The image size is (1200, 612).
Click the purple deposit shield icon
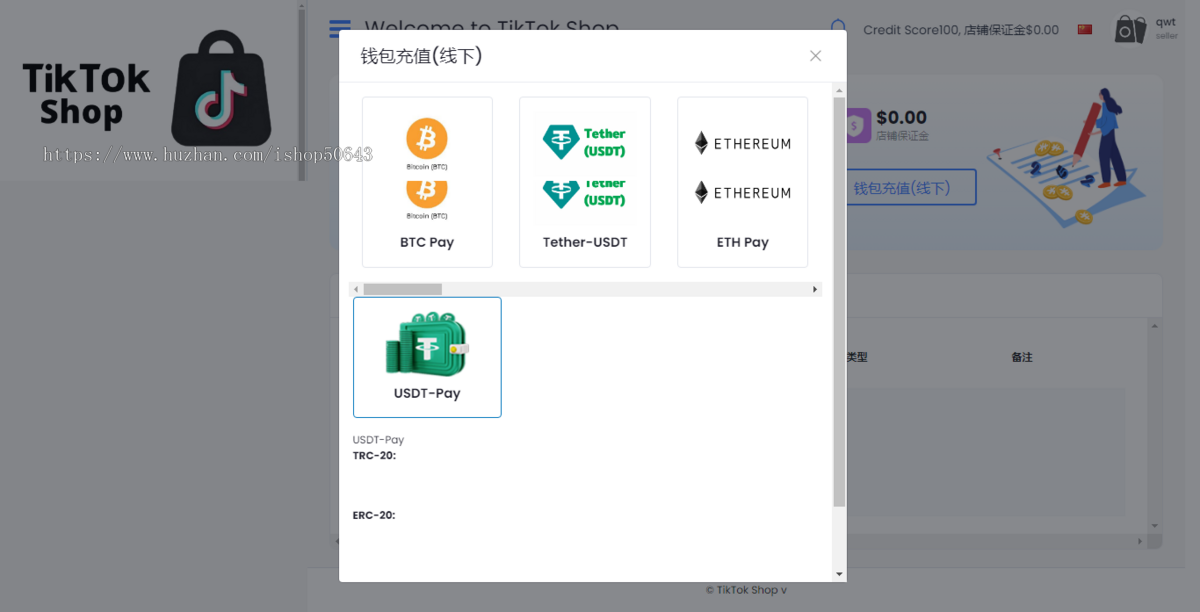coord(856,127)
